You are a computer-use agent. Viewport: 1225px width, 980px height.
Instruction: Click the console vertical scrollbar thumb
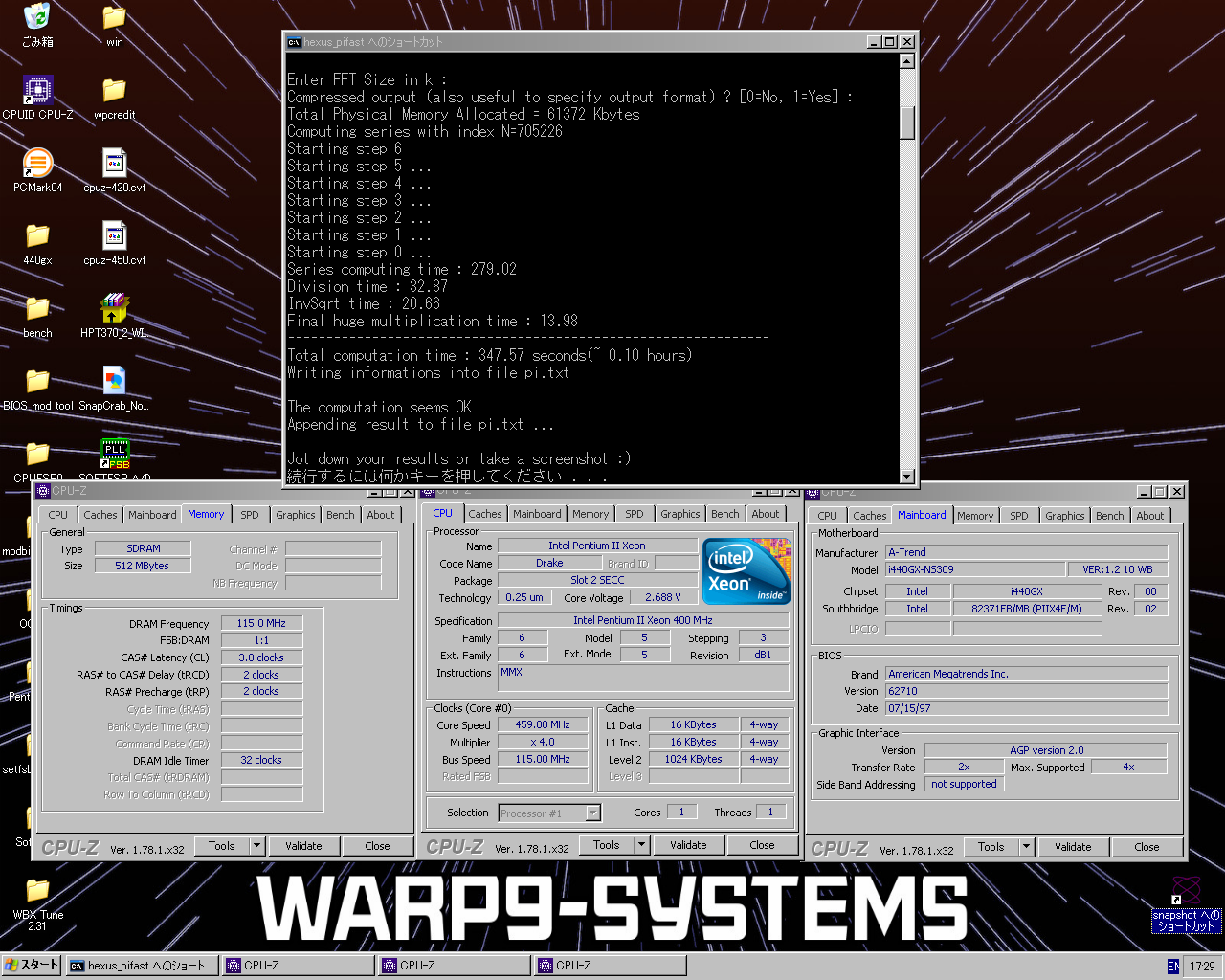tap(907, 122)
